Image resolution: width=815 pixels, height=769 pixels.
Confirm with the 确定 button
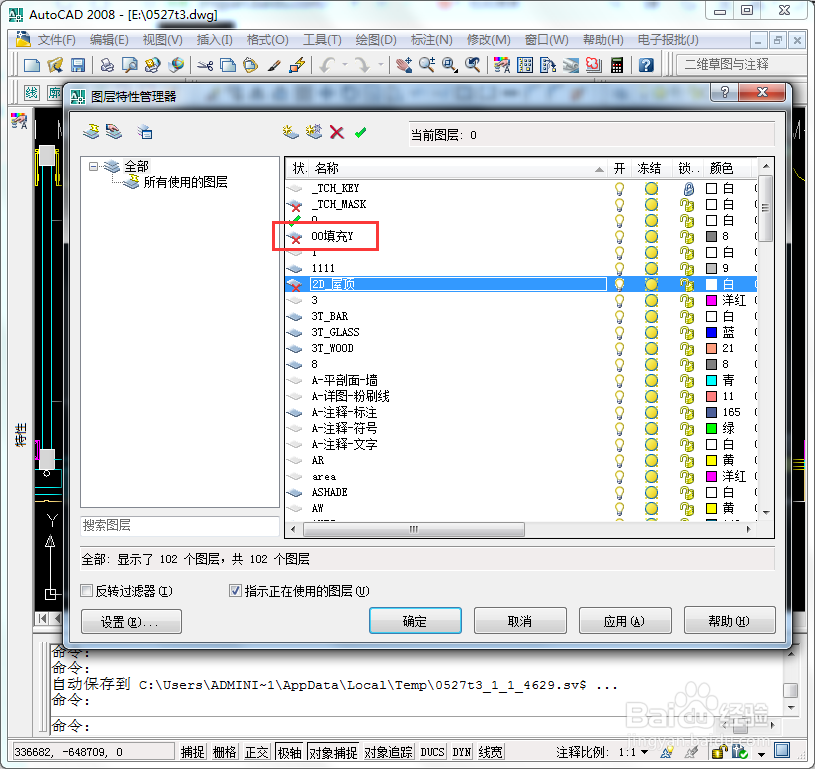[415, 620]
